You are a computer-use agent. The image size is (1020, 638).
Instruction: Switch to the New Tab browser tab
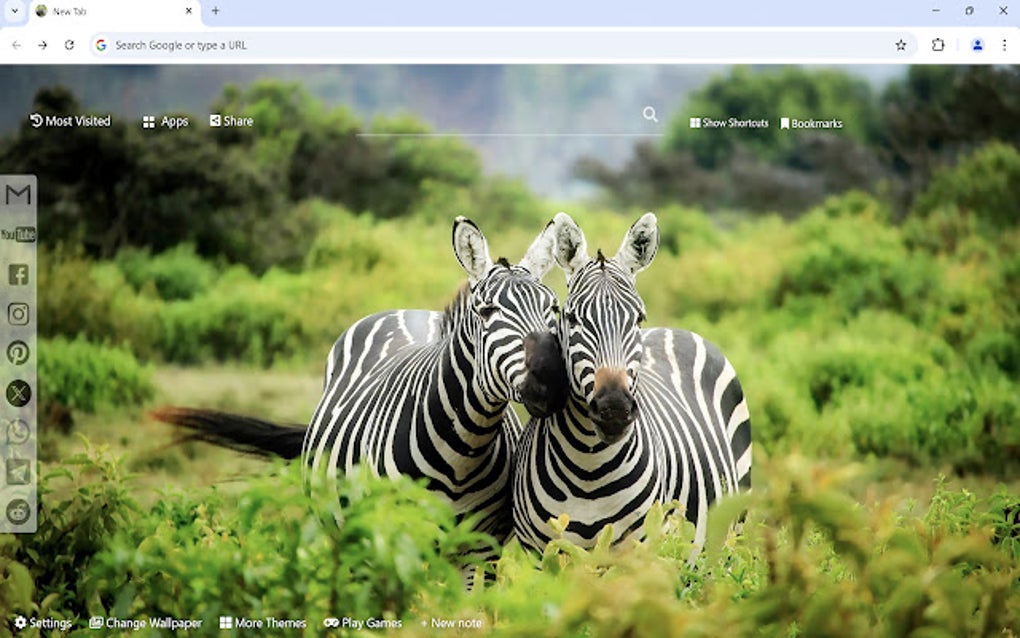tap(110, 11)
